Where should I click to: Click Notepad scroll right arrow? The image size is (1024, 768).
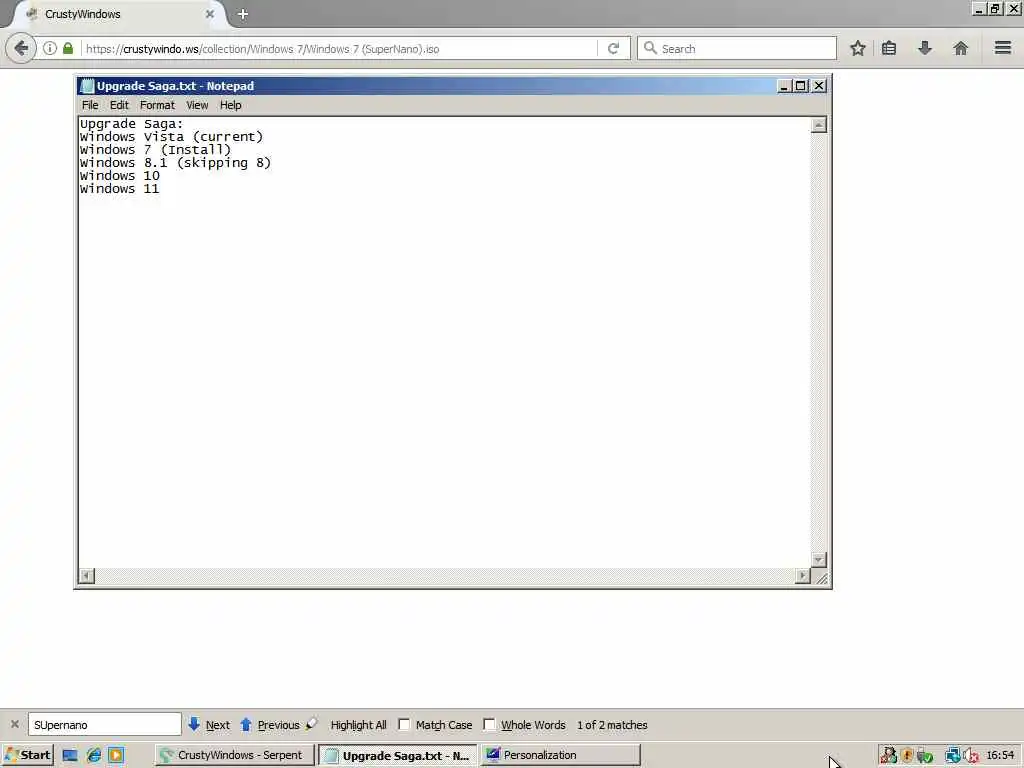803,576
